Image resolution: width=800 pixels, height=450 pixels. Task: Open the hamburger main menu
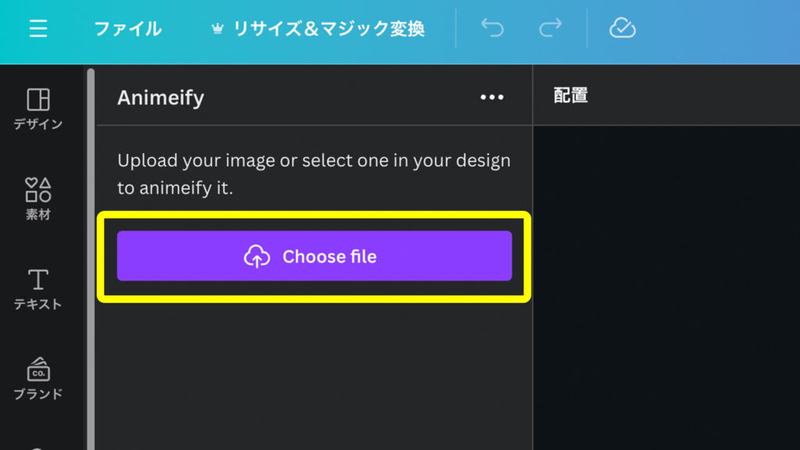[x=38, y=29]
